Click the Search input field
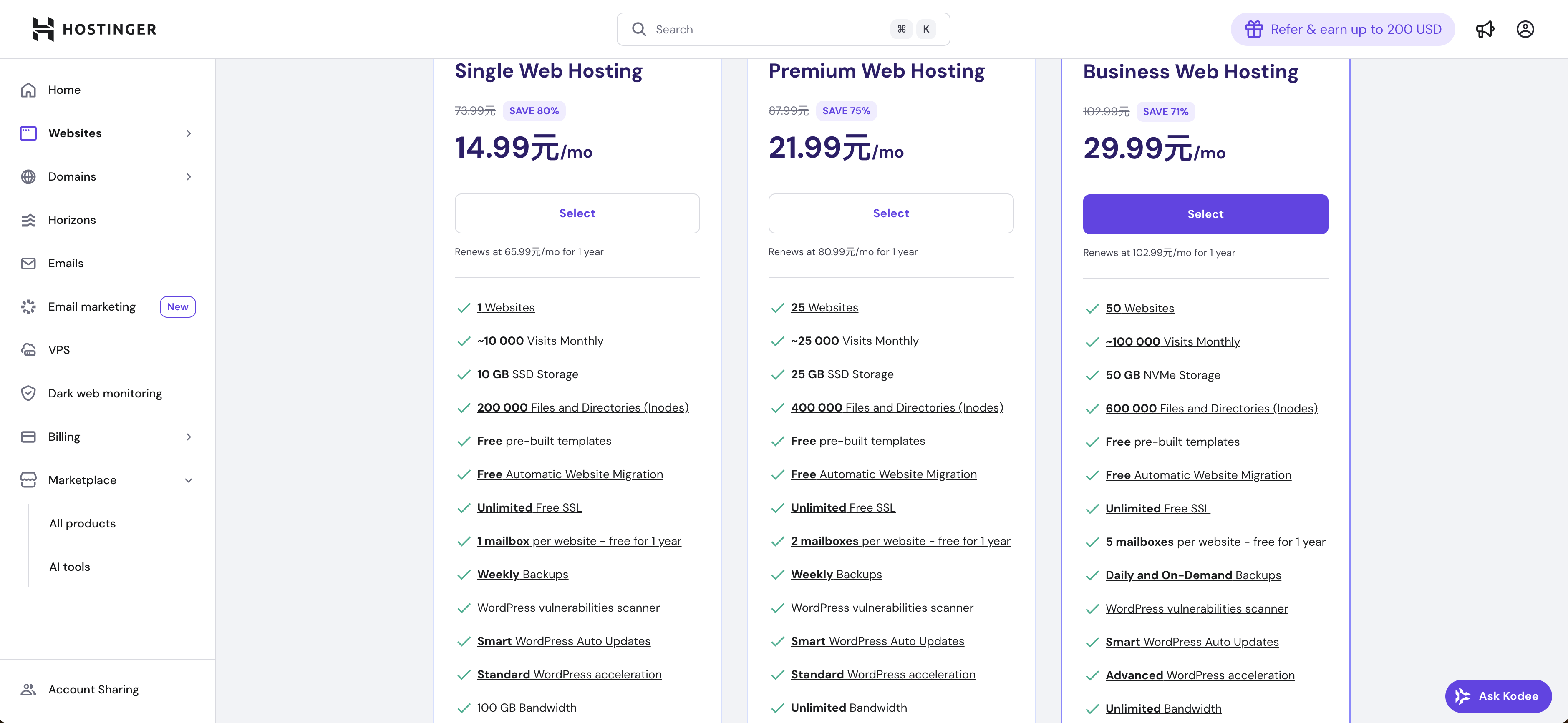The height and width of the screenshot is (723, 1568). click(x=783, y=29)
